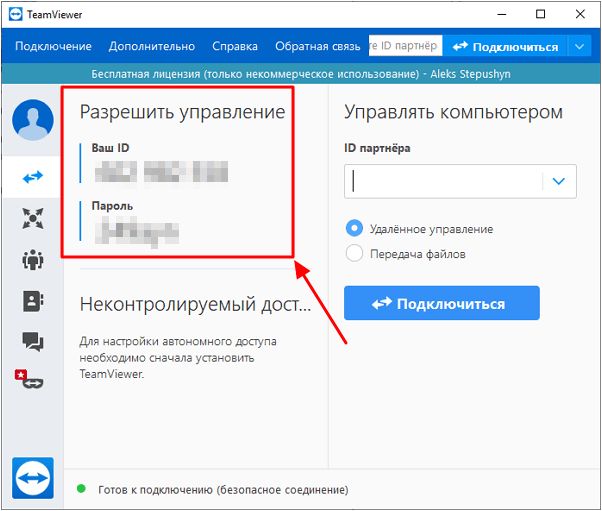This screenshot has width=602, height=511.
Task: Focus the ID партнёра input field
Action: tap(460, 181)
